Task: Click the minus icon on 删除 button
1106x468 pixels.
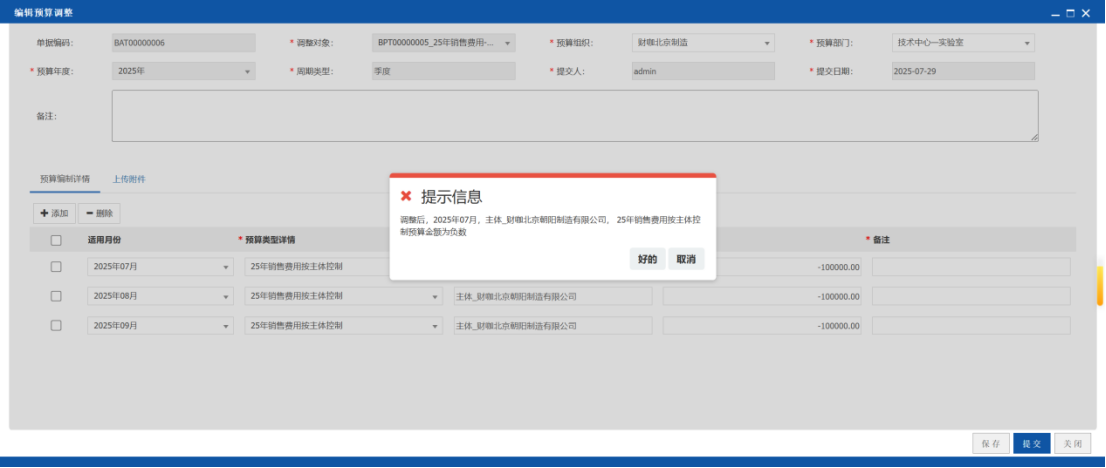Action: point(90,213)
